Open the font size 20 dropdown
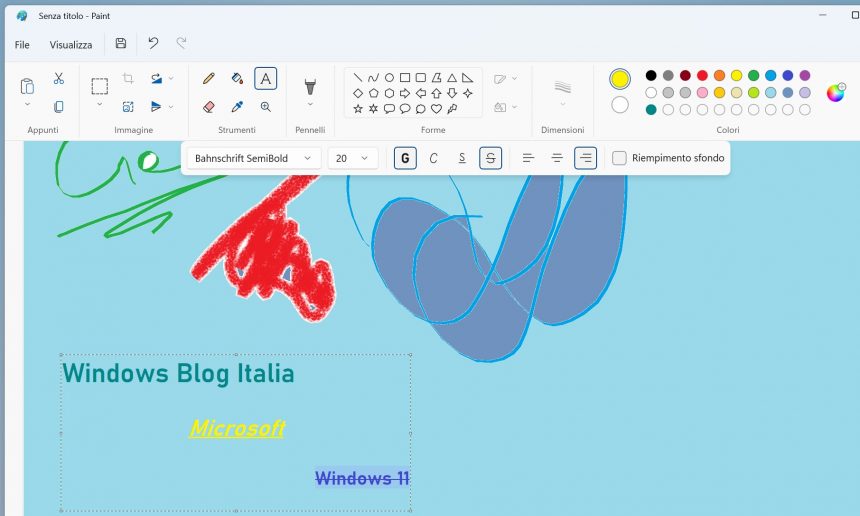This screenshot has width=860, height=516. click(x=353, y=158)
